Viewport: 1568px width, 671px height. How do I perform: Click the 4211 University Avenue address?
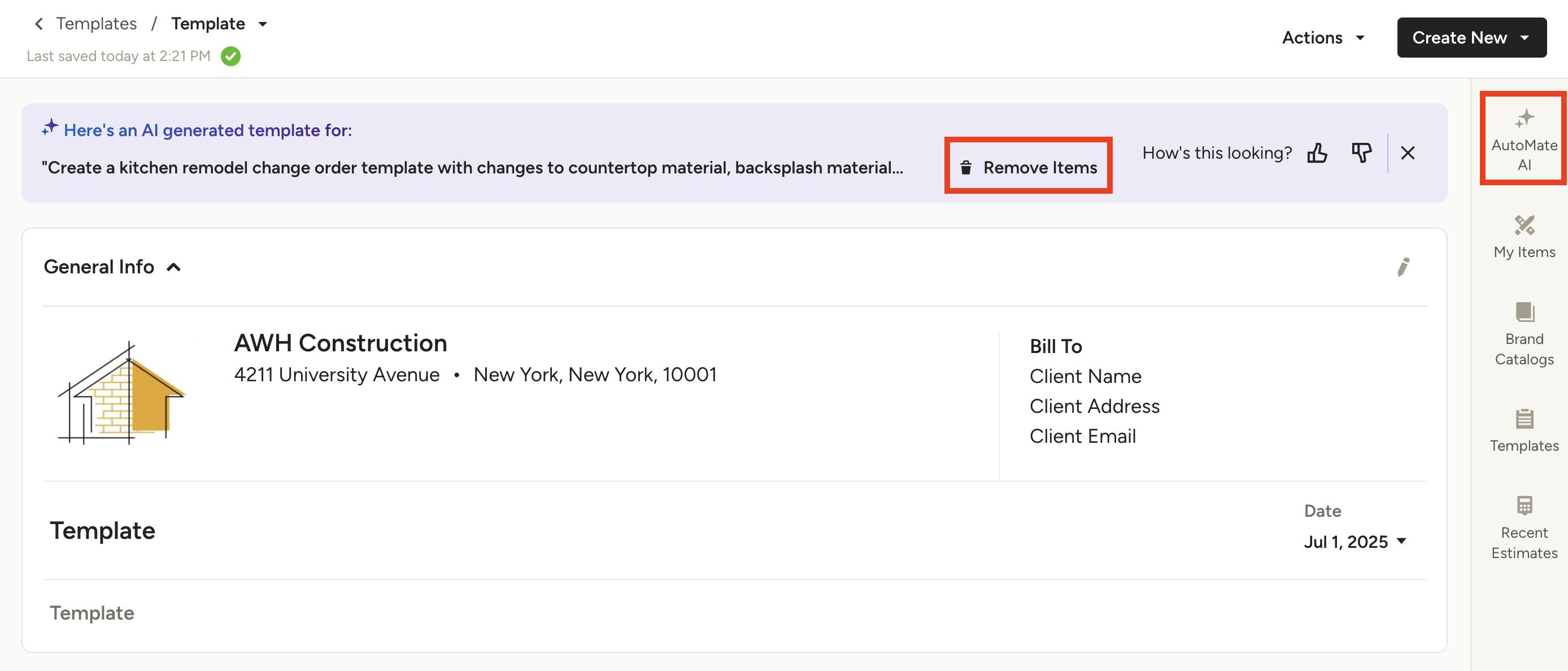pyautogui.click(x=337, y=374)
